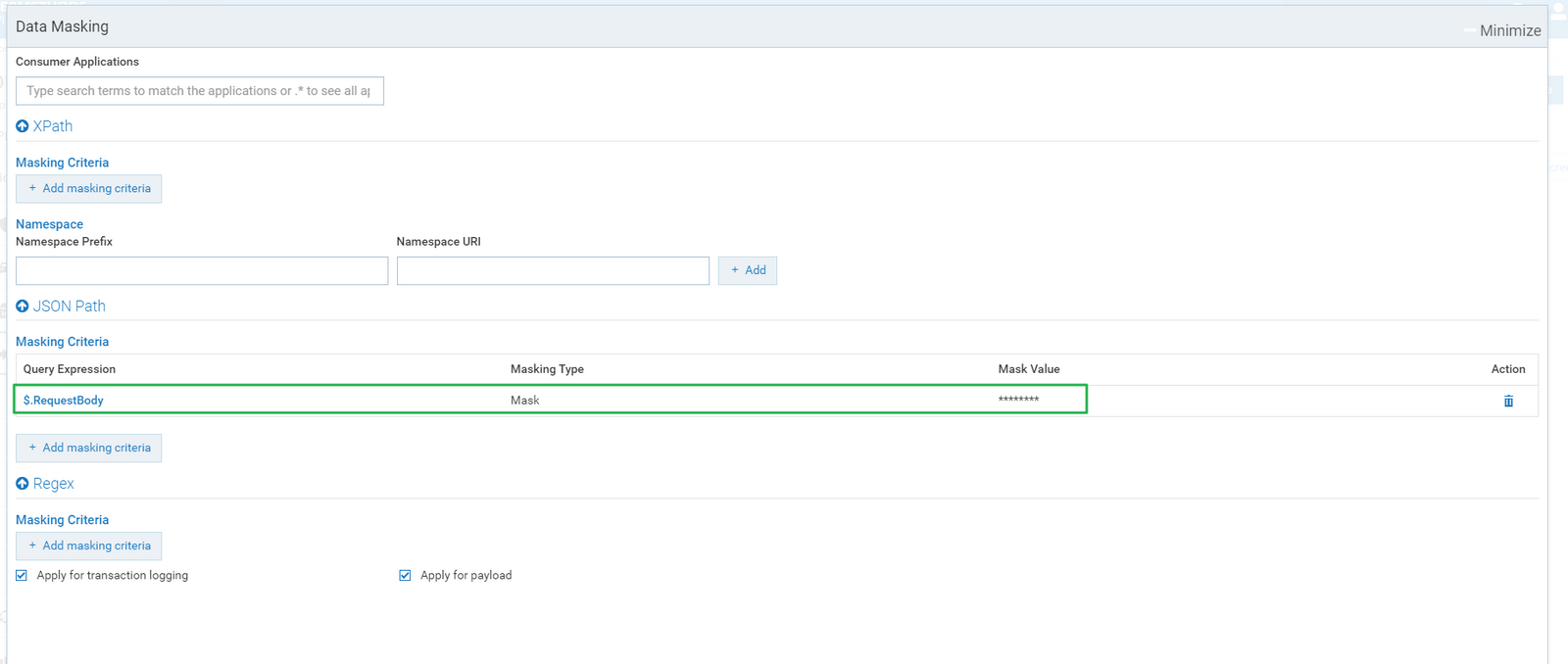Click the Mask type cell in the row
This screenshot has height=664, width=1568.
[525, 401]
